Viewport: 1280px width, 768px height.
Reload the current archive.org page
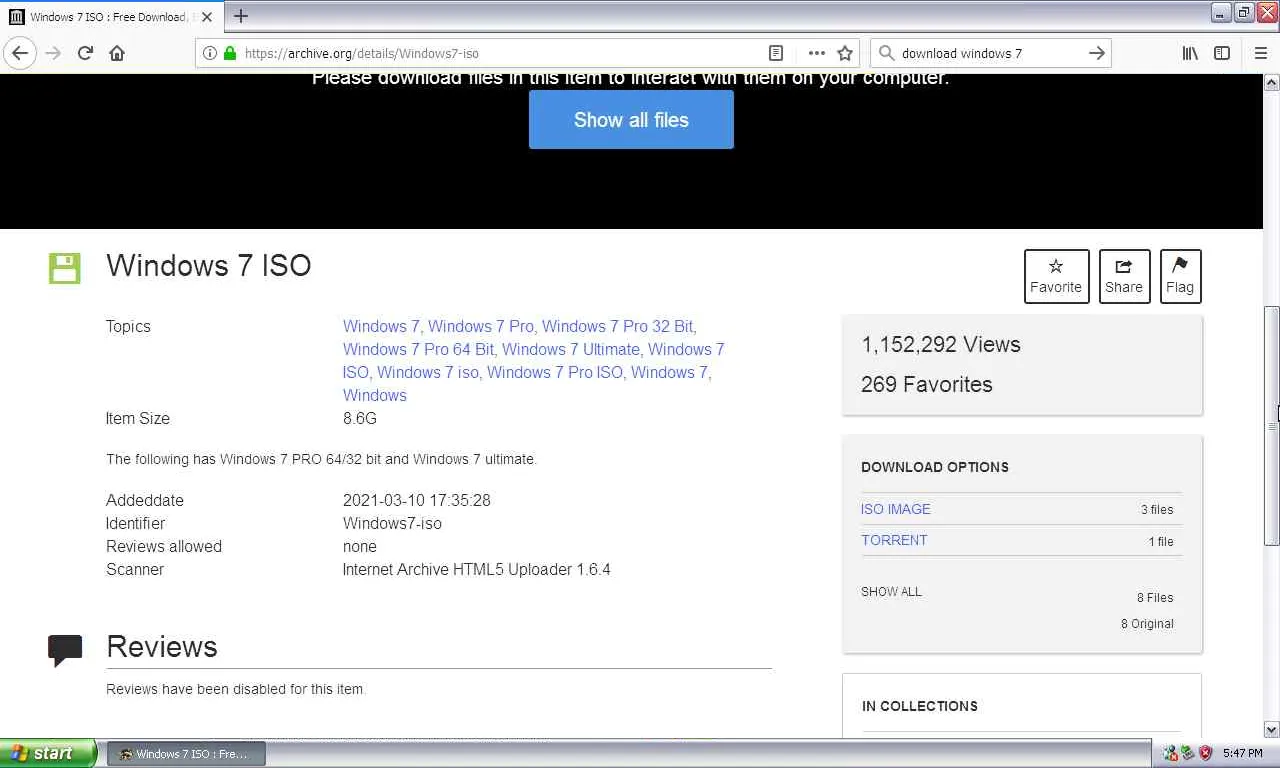(x=85, y=54)
